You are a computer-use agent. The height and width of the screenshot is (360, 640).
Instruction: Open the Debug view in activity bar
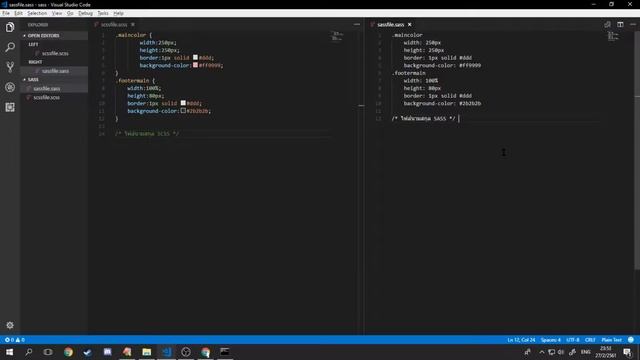click(10, 87)
